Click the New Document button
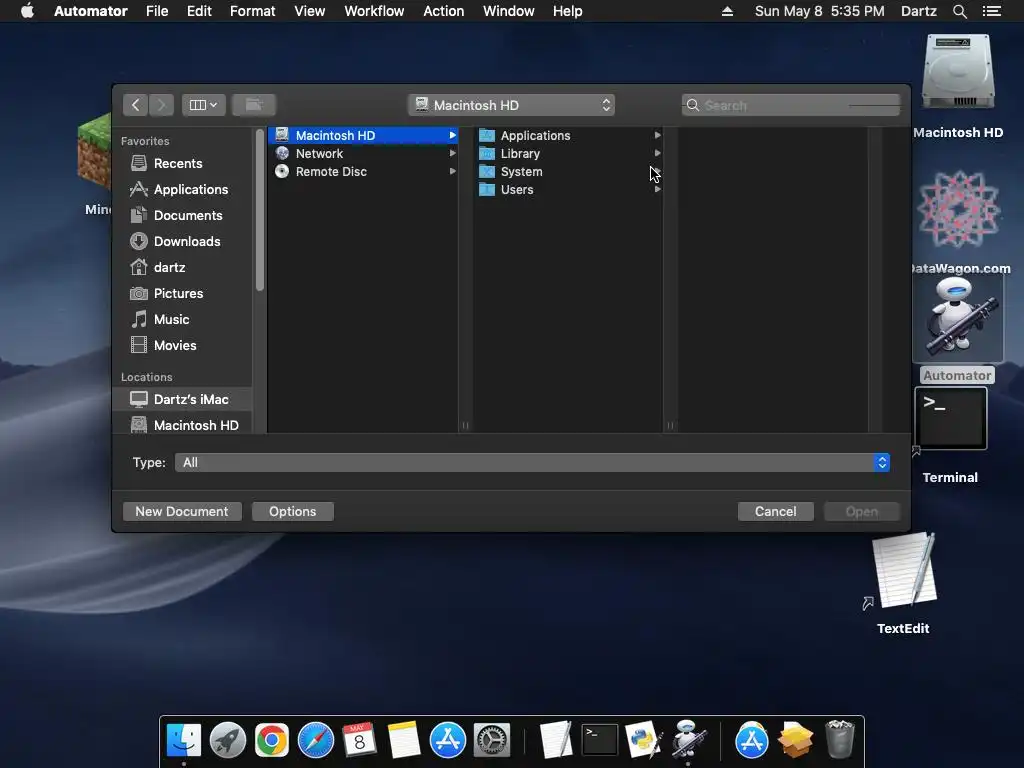The height and width of the screenshot is (768, 1024). pos(182,511)
